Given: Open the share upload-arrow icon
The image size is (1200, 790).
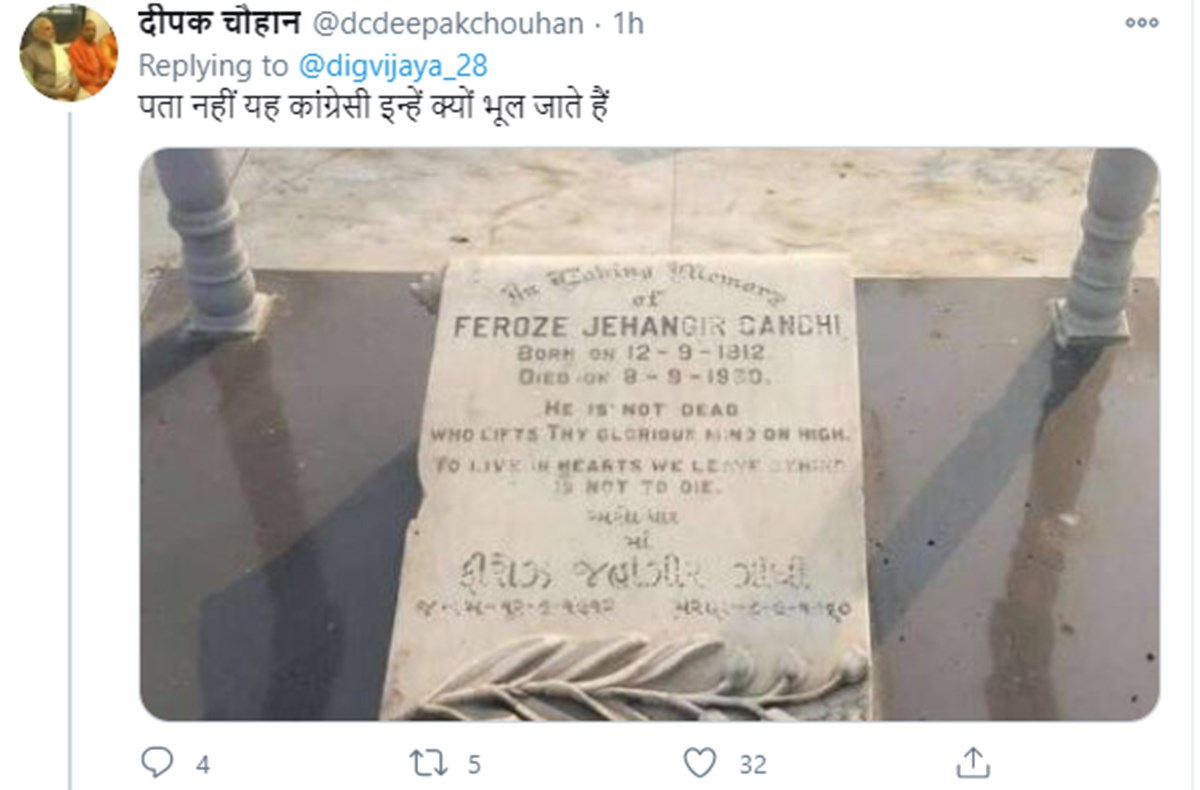Looking at the screenshot, I should tap(972, 763).
